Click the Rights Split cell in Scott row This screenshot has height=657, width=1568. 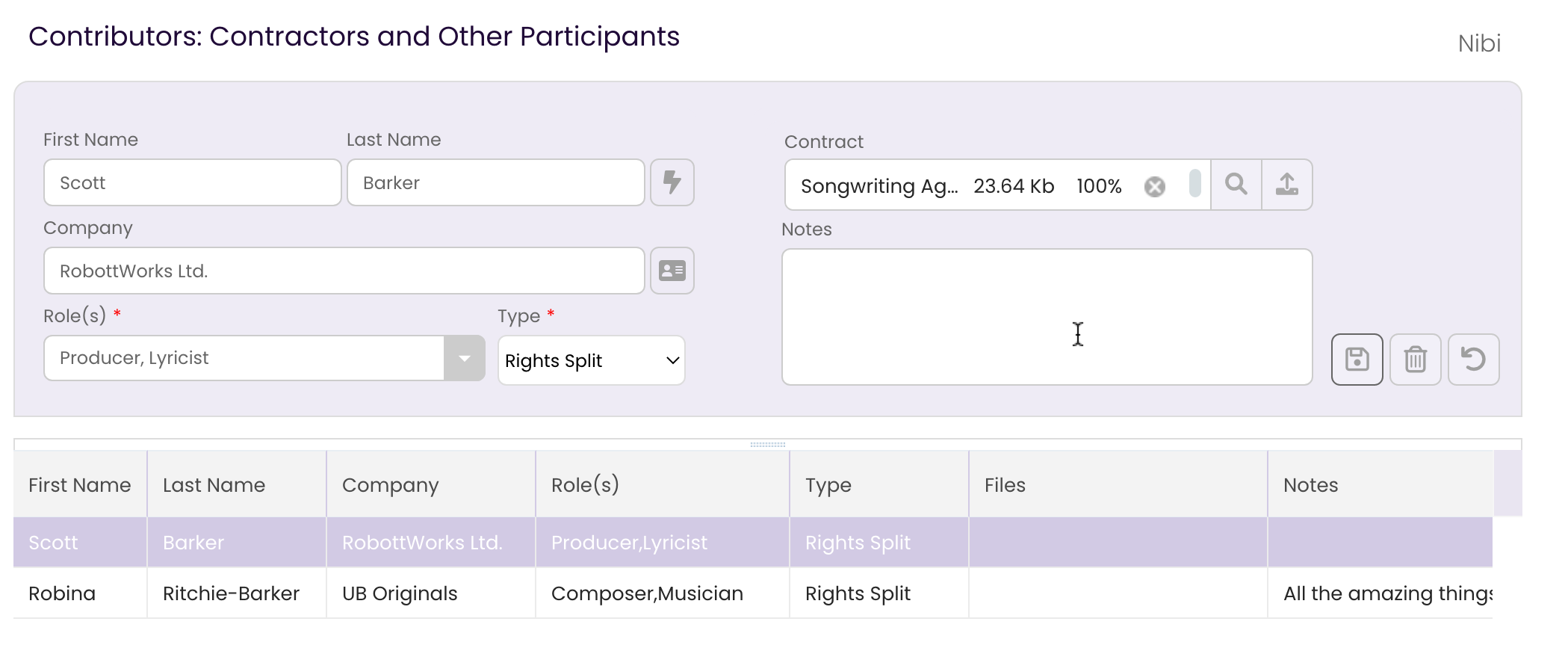[879, 543]
